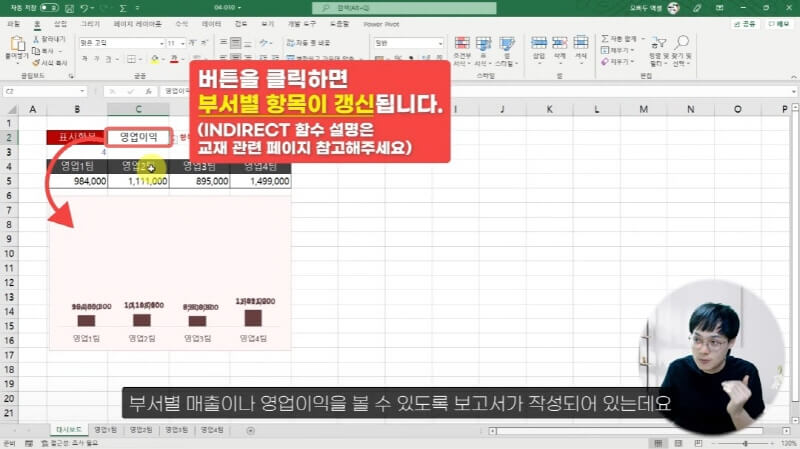Image resolution: width=800 pixels, height=449 pixels.
Task: Click the Comments button
Action: tap(779, 24)
